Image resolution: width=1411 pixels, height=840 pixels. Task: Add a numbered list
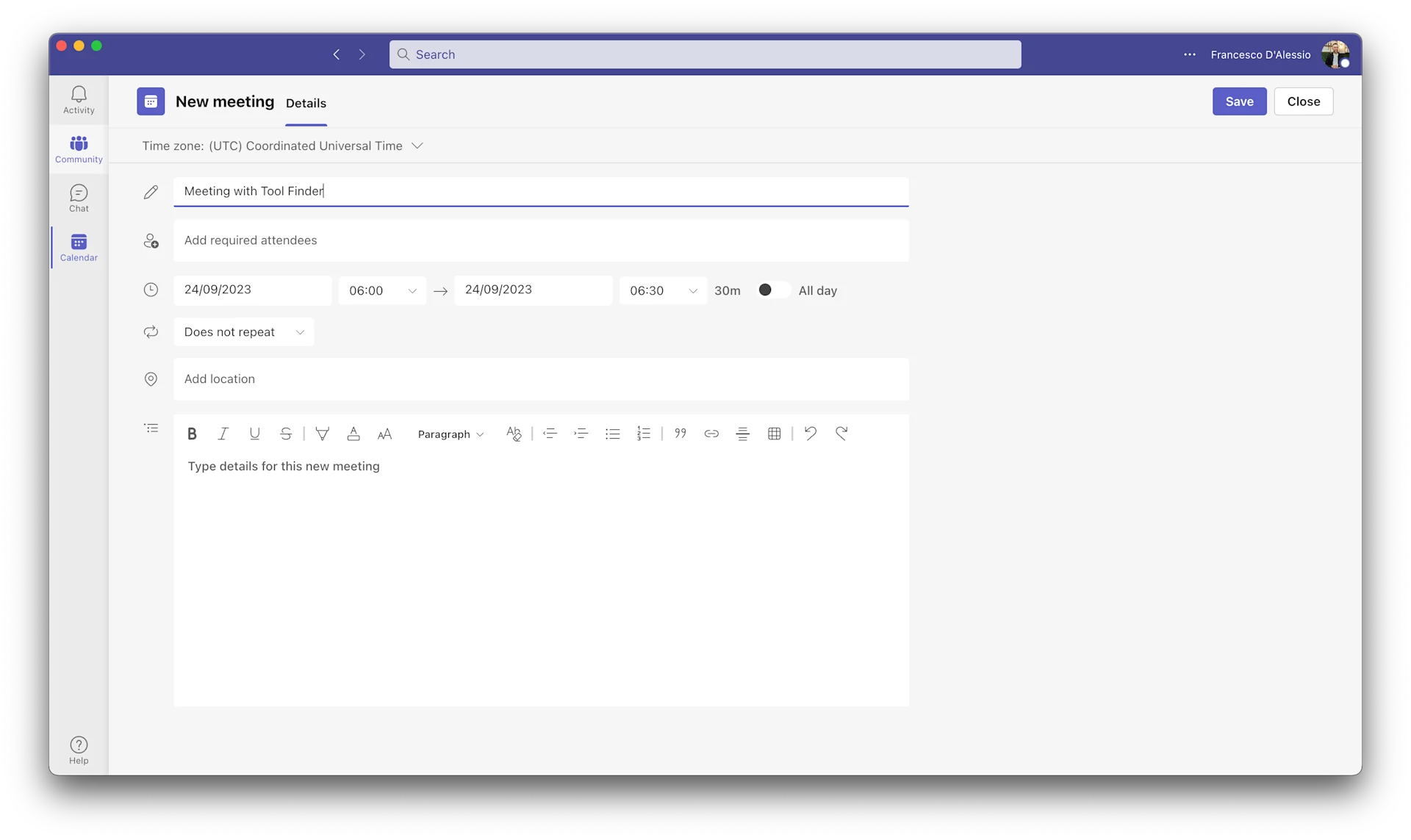(643, 434)
